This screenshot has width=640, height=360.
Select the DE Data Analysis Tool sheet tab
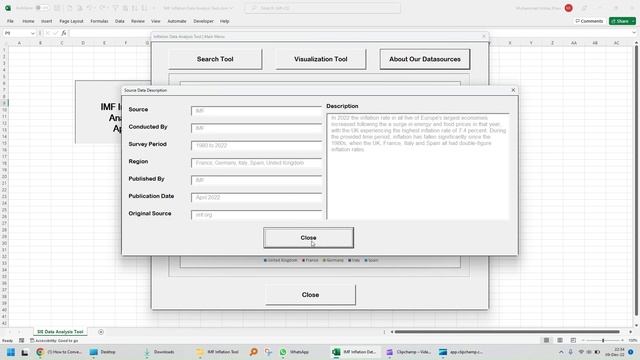[60, 332]
